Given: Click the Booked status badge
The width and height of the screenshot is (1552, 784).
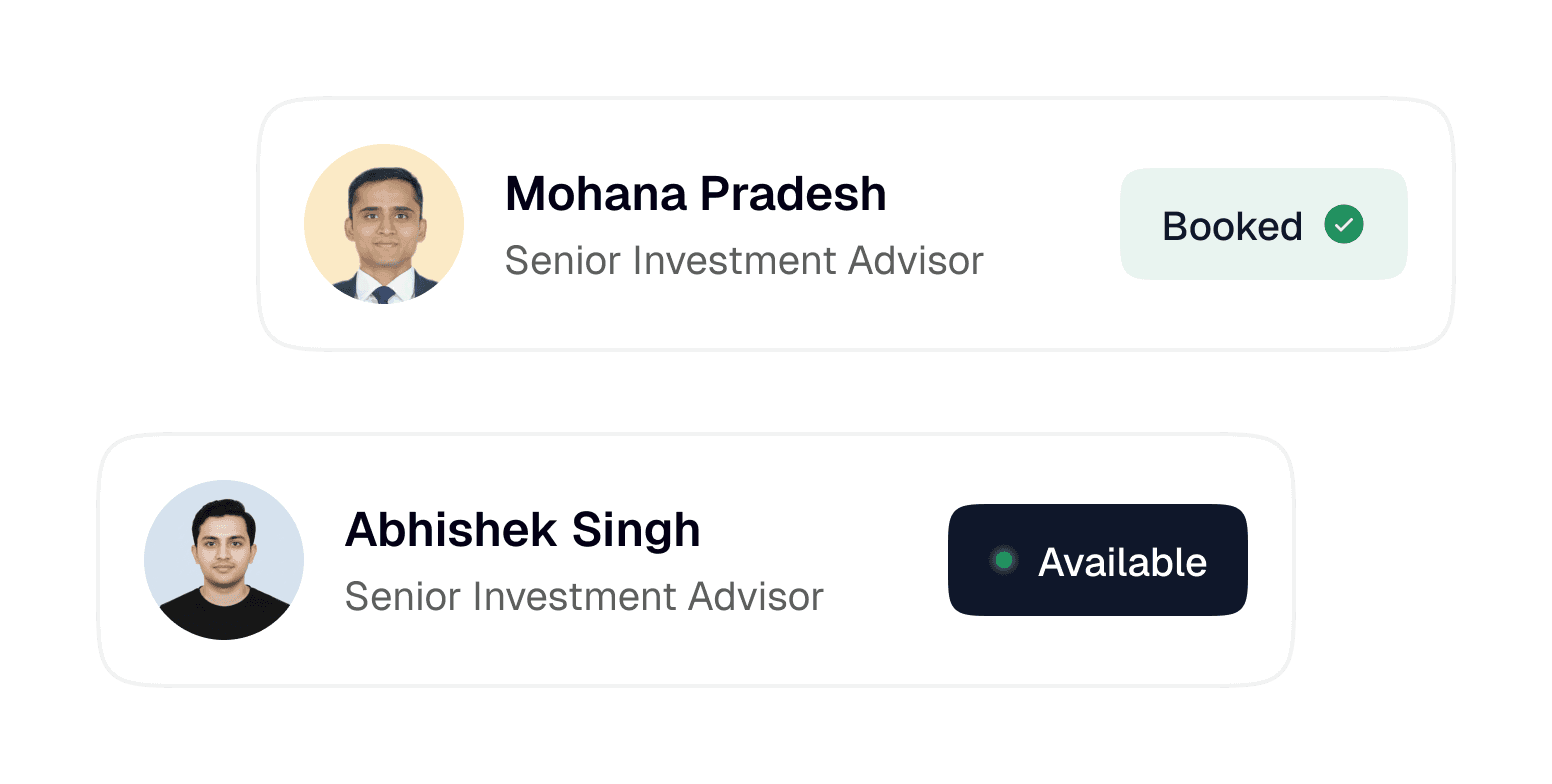Looking at the screenshot, I should (1264, 224).
